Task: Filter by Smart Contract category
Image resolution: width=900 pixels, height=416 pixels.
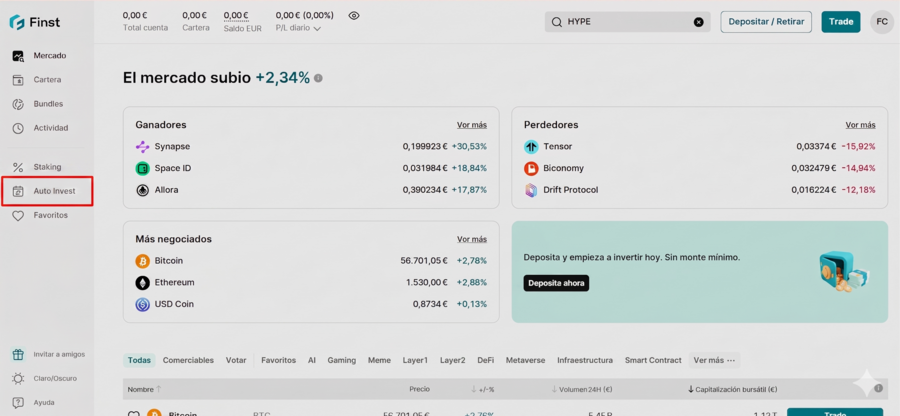Action: pyautogui.click(x=653, y=360)
